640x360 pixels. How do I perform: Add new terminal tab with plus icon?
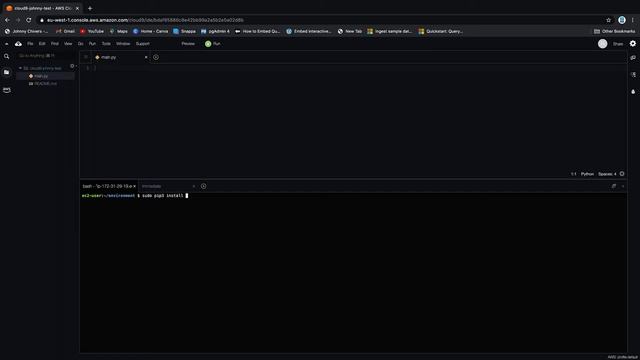click(x=203, y=186)
